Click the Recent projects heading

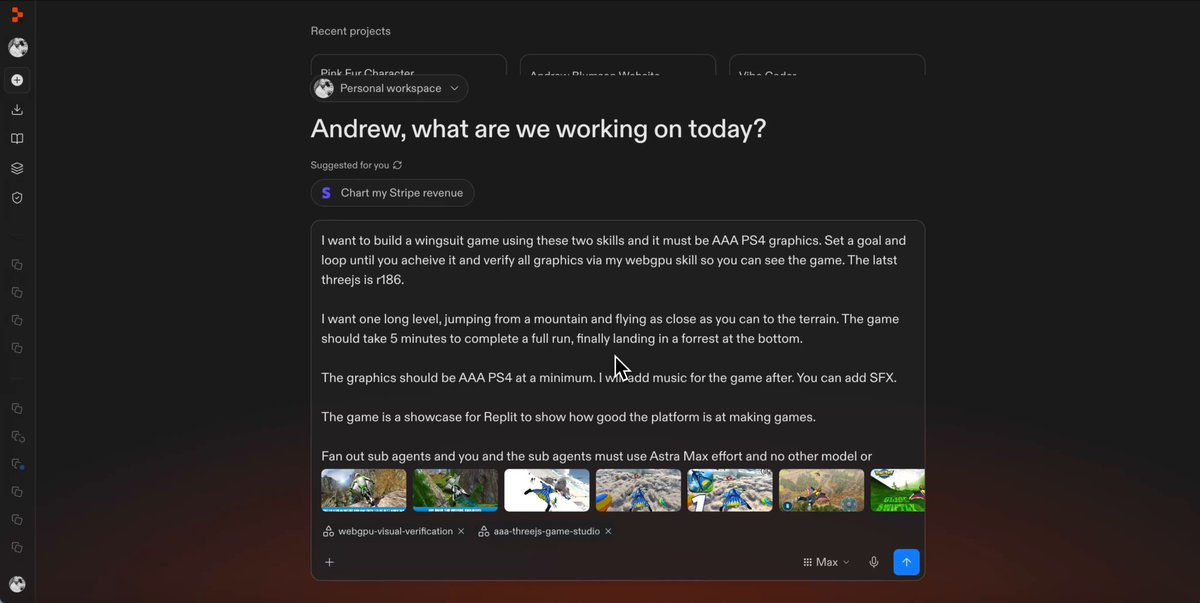pyautogui.click(x=351, y=31)
